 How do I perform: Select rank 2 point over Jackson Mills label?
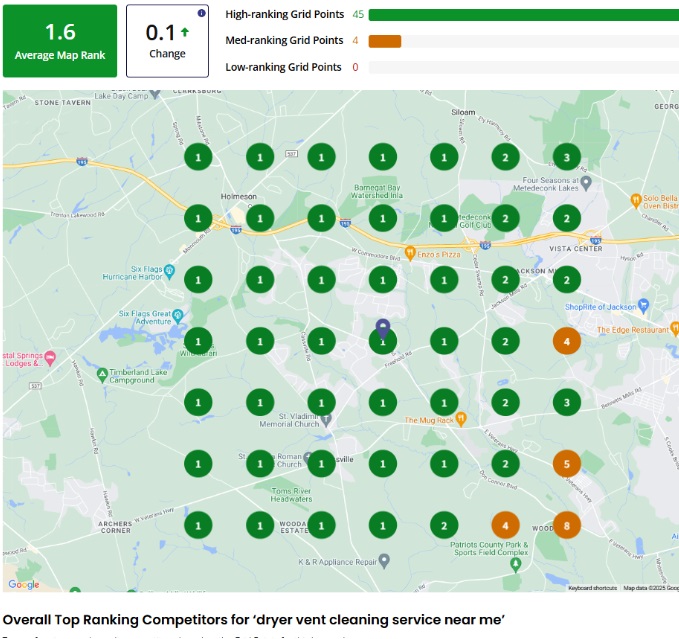[x=505, y=280]
